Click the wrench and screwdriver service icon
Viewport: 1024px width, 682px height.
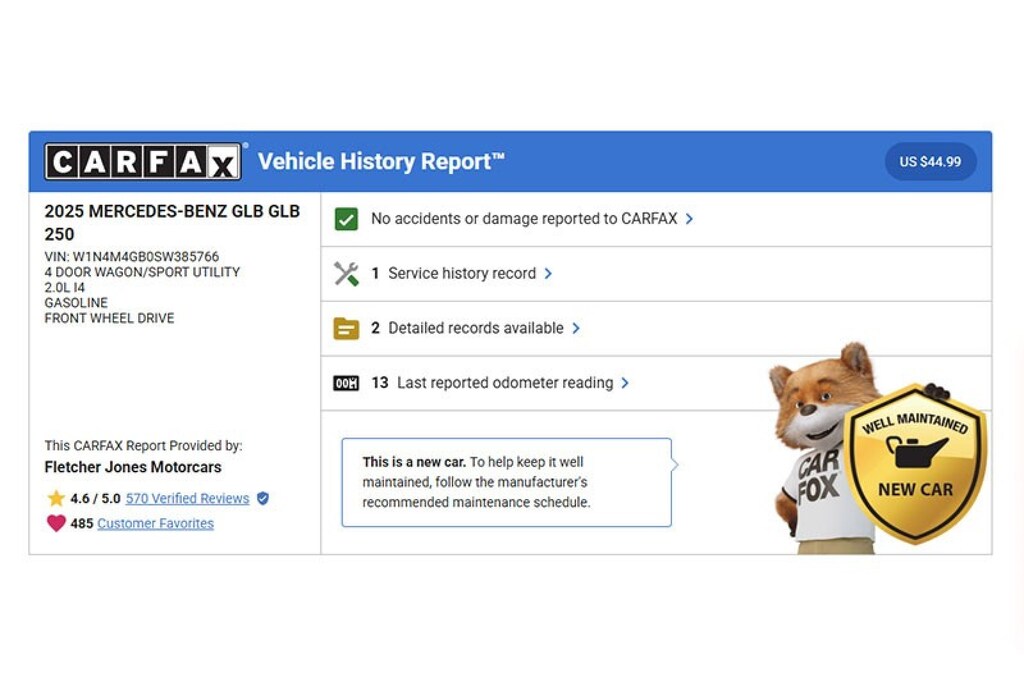pos(346,274)
